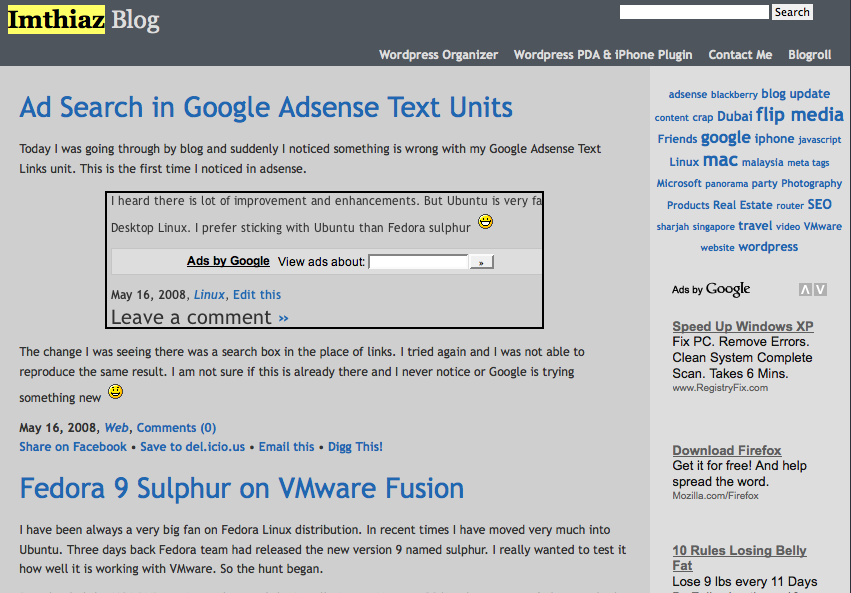Focus the blog search text field

[694, 12]
